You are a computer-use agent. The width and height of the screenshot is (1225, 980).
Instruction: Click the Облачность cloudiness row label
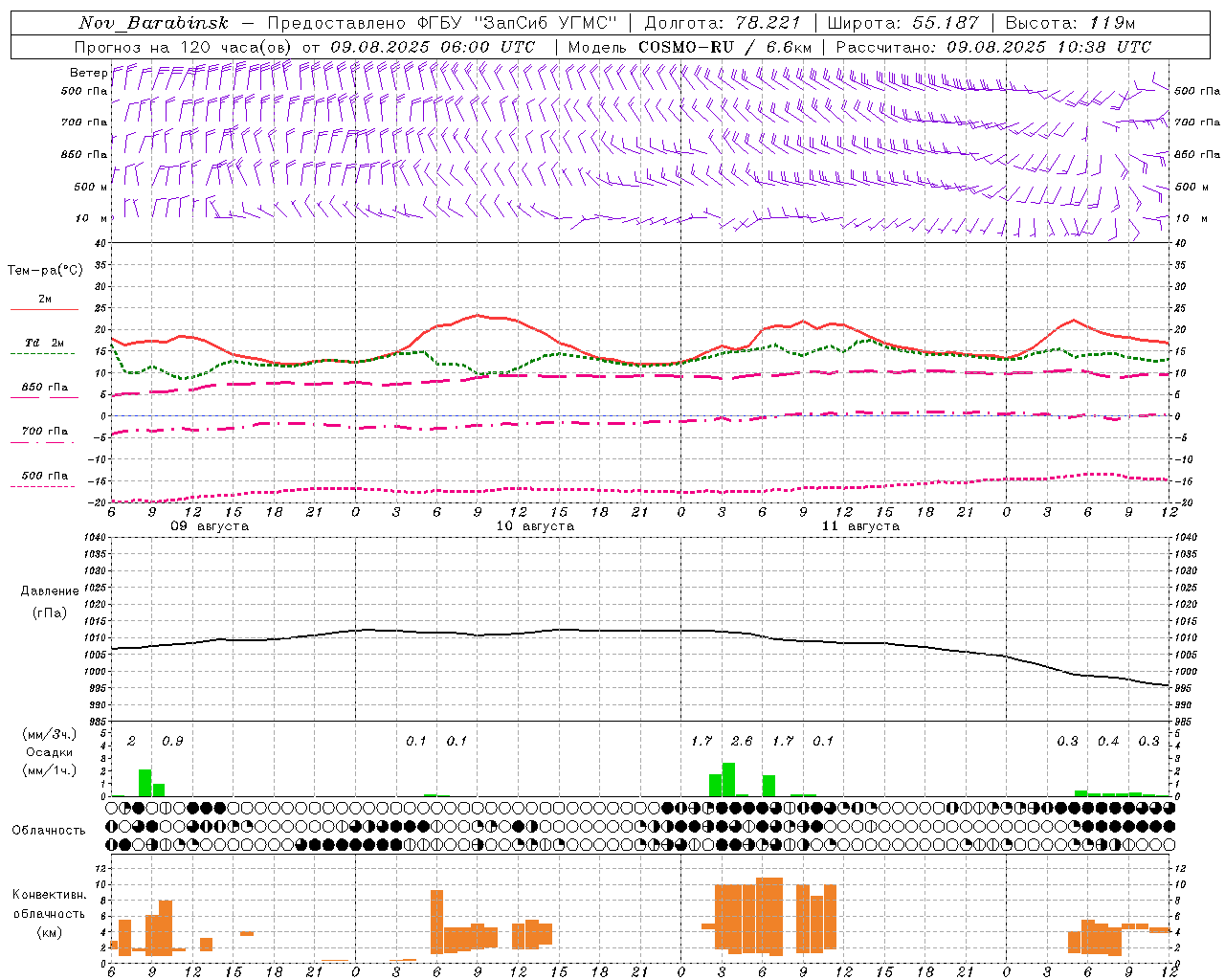tap(49, 831)
